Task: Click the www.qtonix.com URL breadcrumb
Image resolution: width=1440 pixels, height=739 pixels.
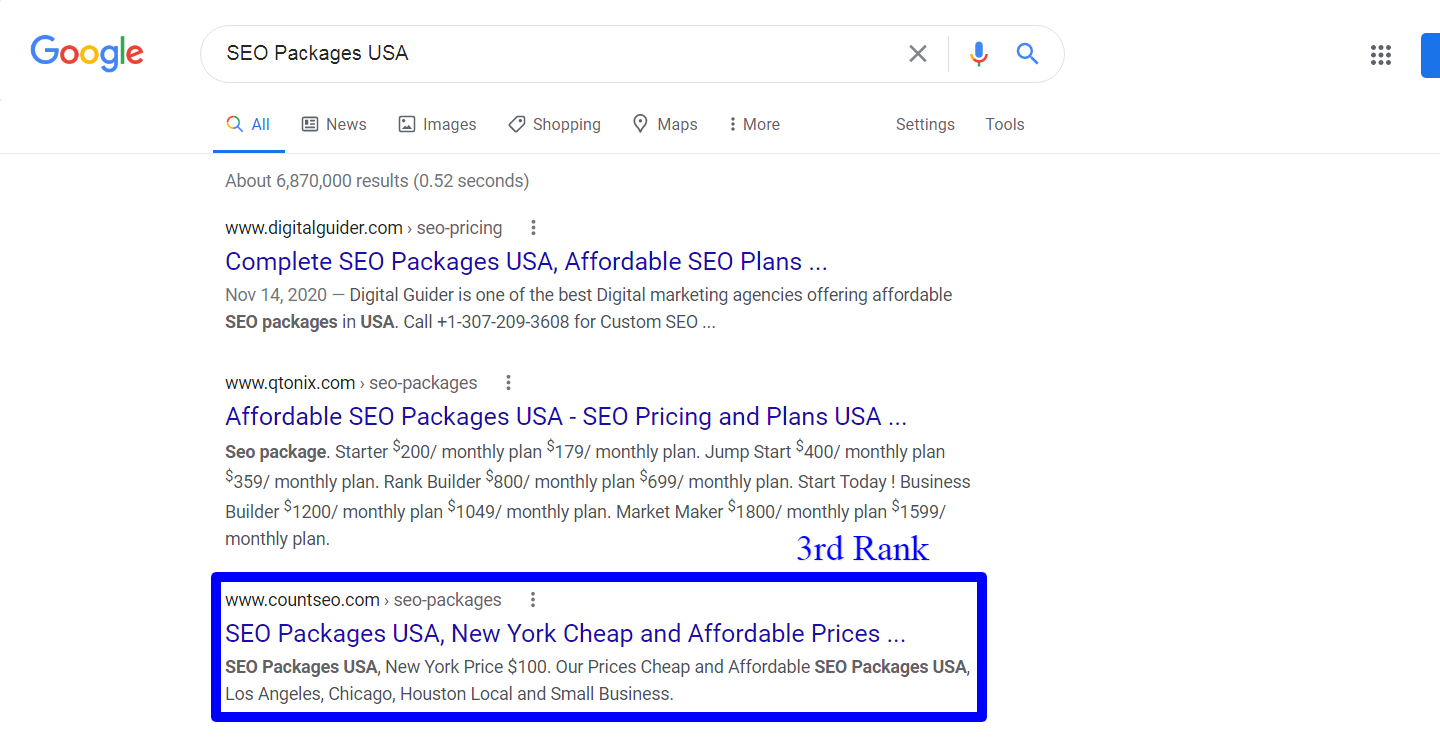Action: pos(351,383)
